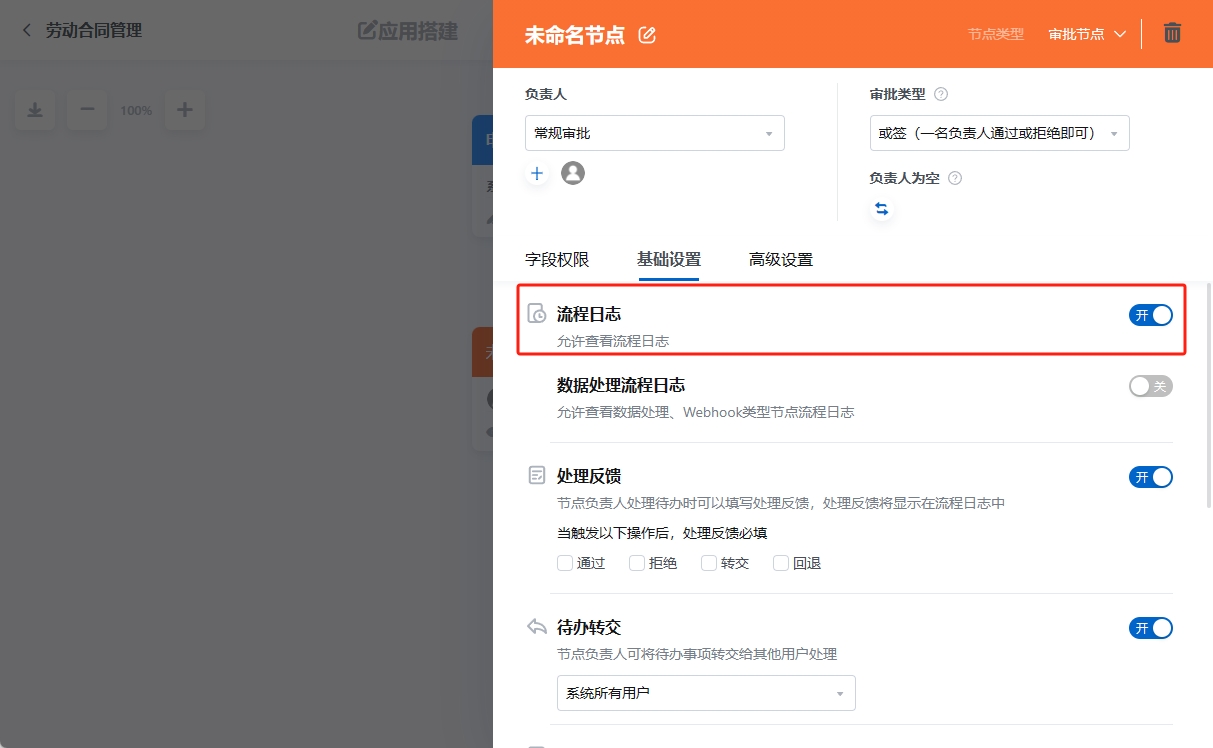The width and height of the screenshot is (1213, 748).
Task: Open the 系统所有用户 dropdown
Action: click(x=705, y=692)
